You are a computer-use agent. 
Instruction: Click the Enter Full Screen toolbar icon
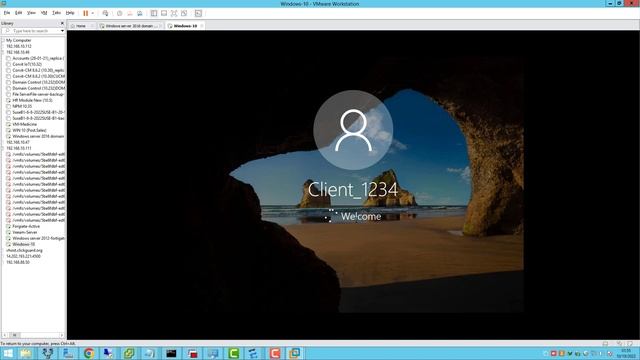pos(174,13)
